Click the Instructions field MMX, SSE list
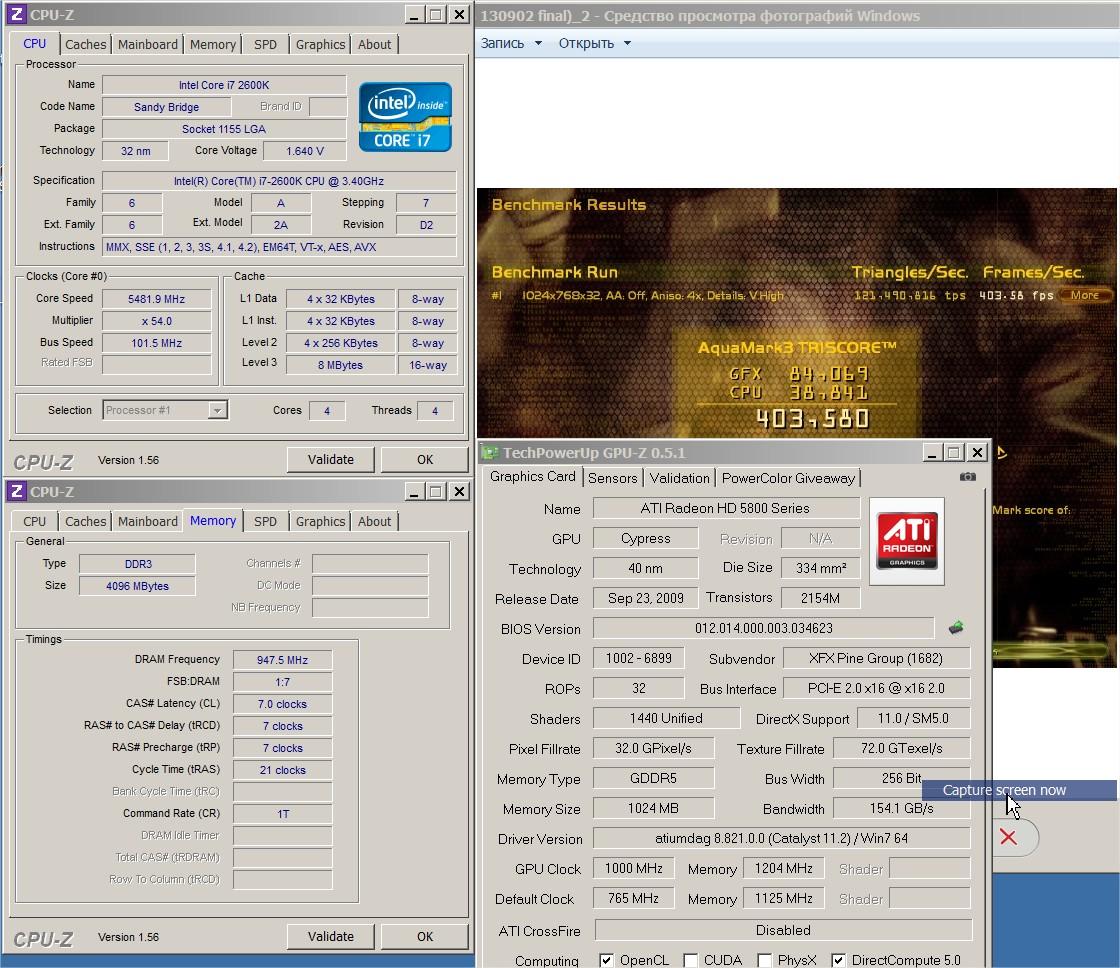Screen dimensions: 1120x968 (x=279, y=246)
